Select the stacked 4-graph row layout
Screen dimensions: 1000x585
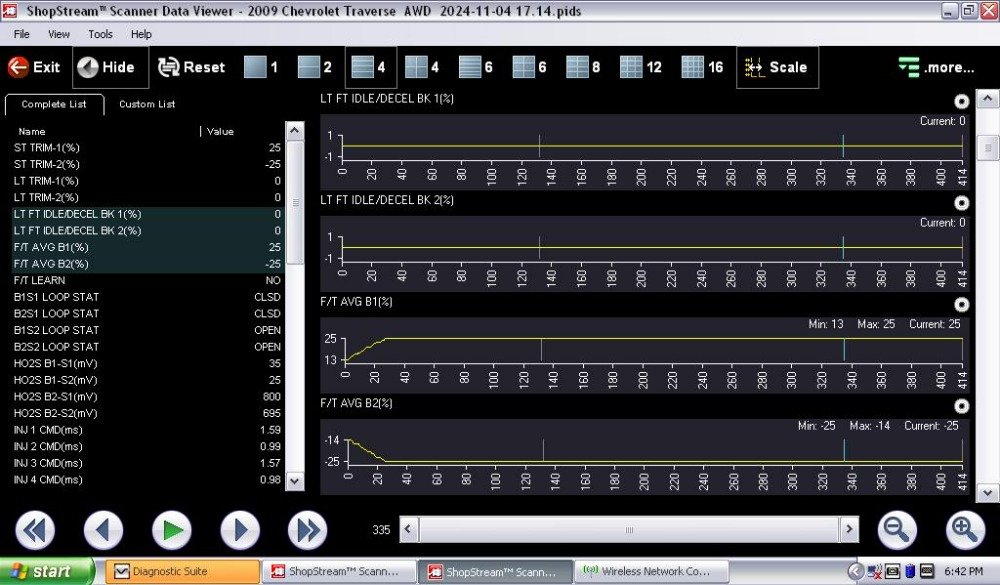pyautogui.click(x=371, y=67)
